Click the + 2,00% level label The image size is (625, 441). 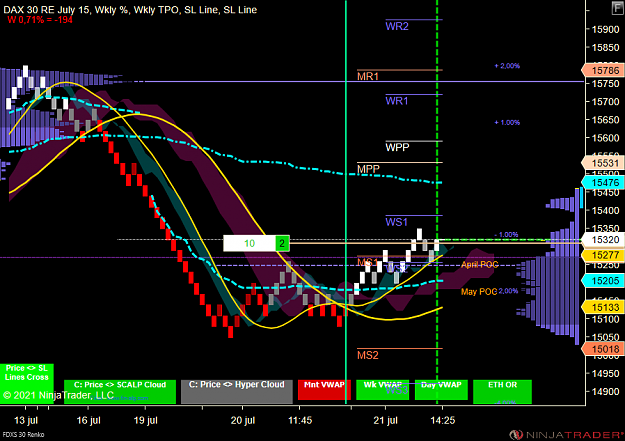click(x=507, y=66)
